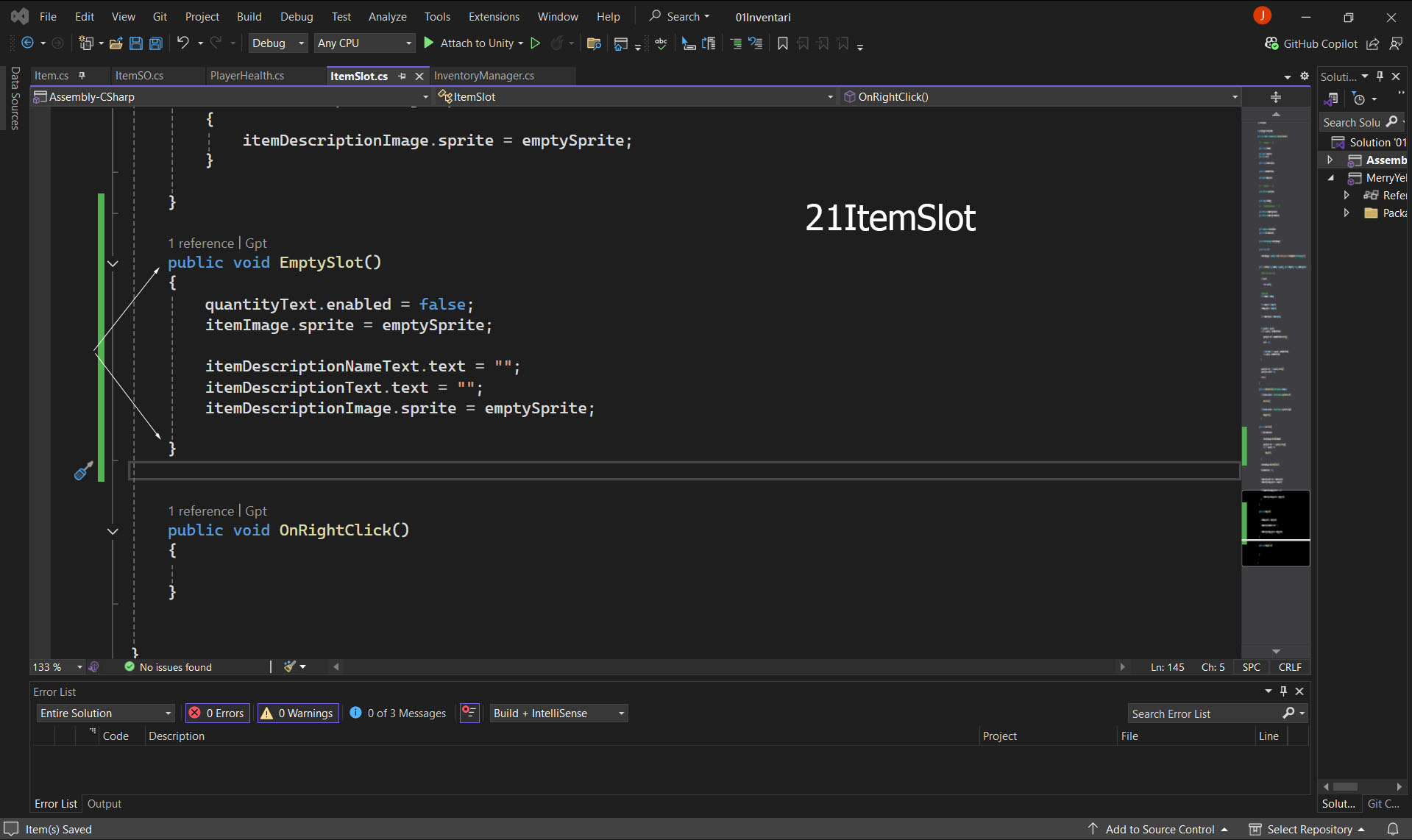Toggle the 0 of 3 Messages filter
Image resolution: width=1412 pixels, height=840 pixels.
[x=398, y=713]
